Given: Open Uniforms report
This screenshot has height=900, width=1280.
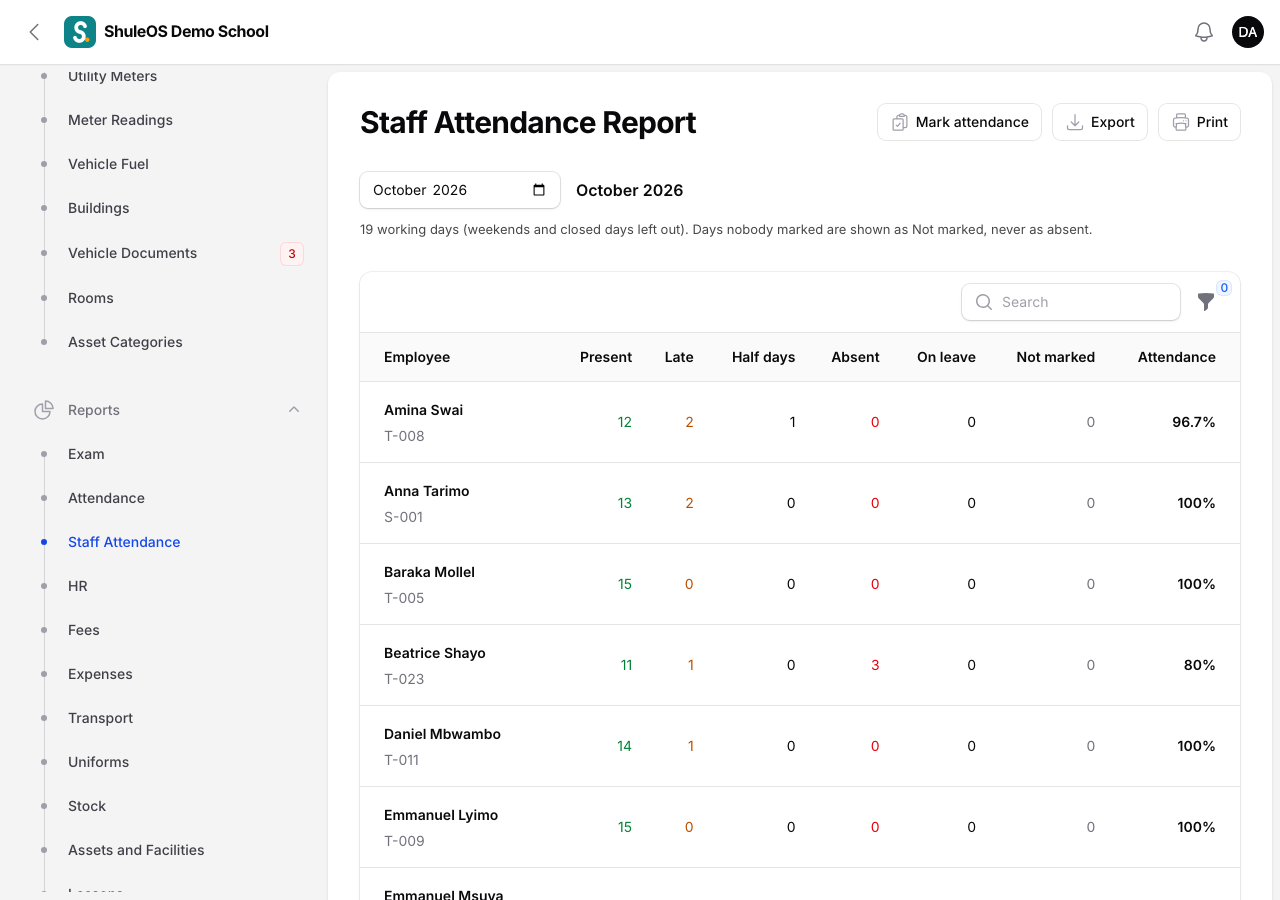Looking at the screenshot, I should [x=98, y=762].
